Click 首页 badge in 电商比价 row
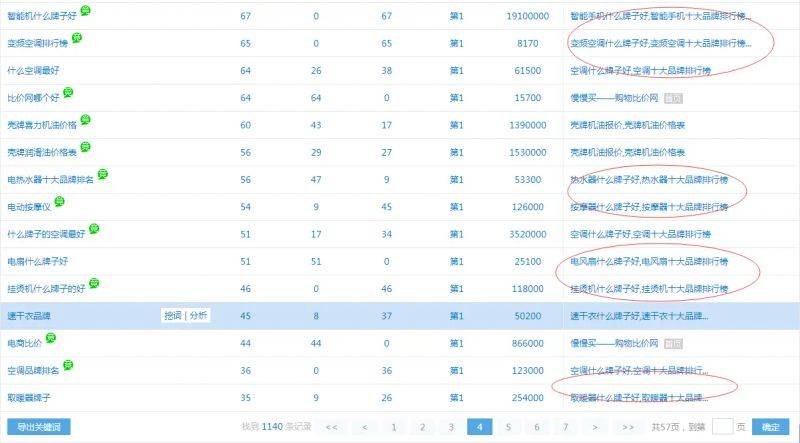Screen dimensions: 800x443 click(673, 343)
